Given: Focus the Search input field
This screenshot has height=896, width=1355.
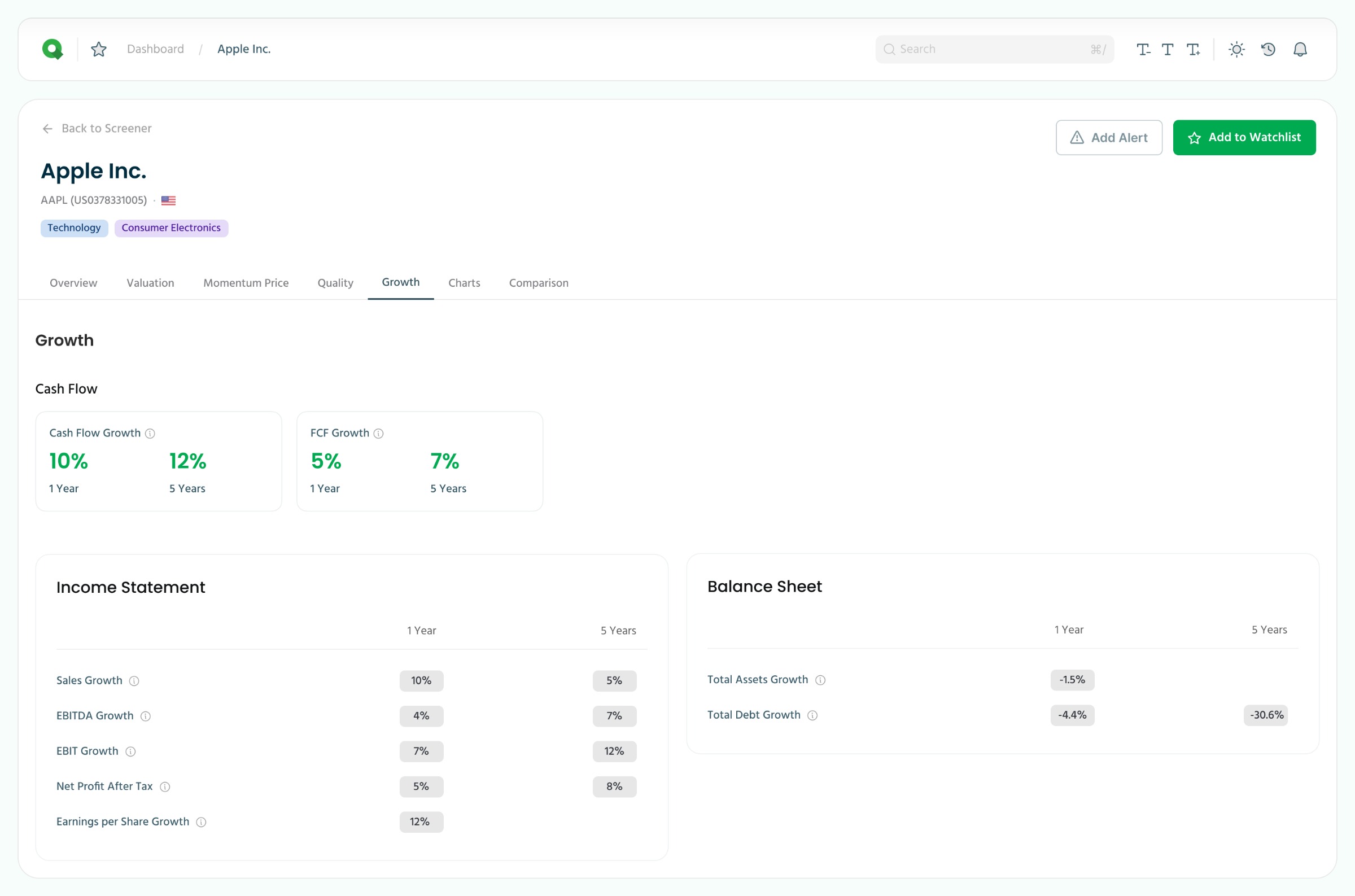Looking at the screenshot, I should coord(995,49).
